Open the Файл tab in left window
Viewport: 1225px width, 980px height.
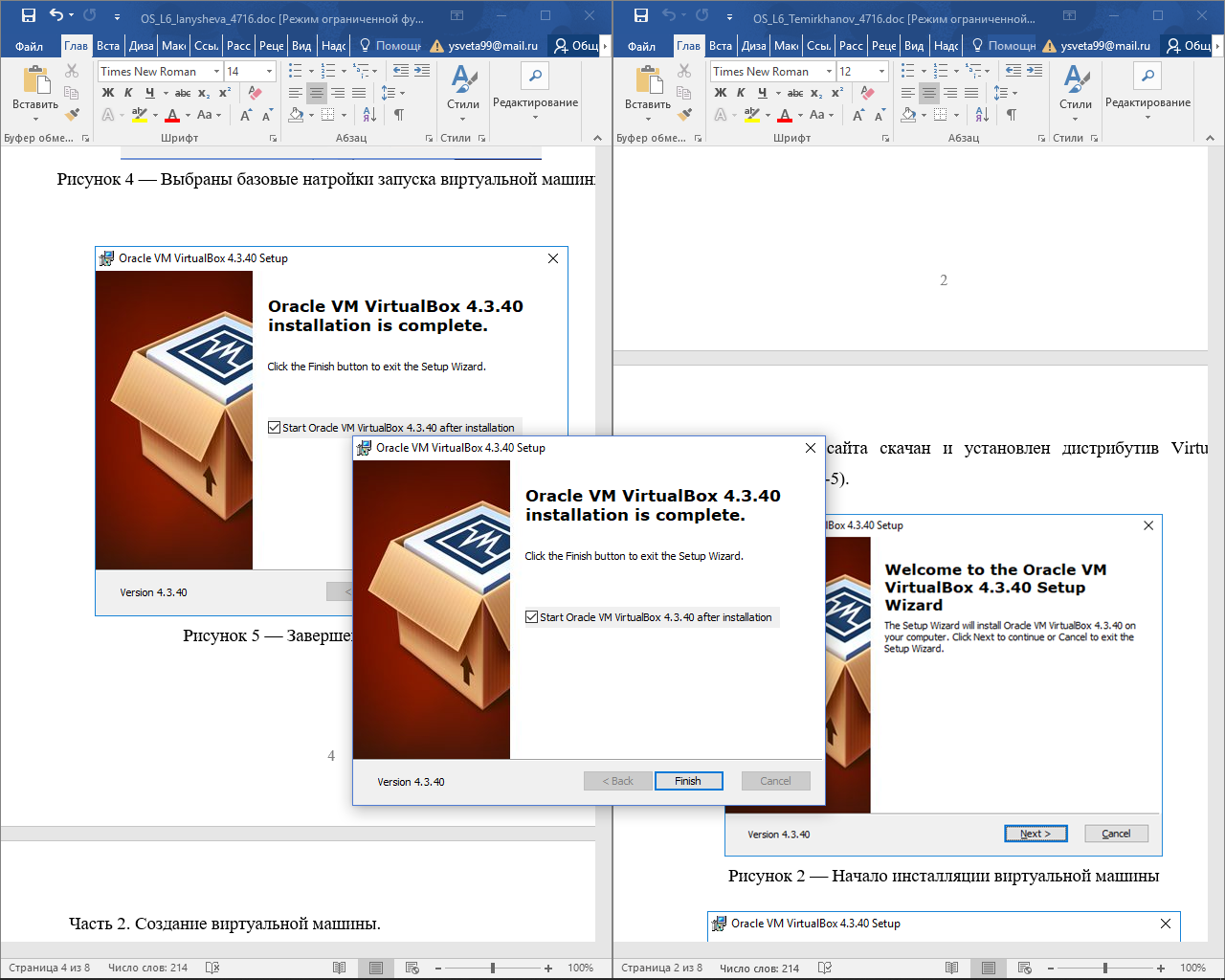click(29, 46)
